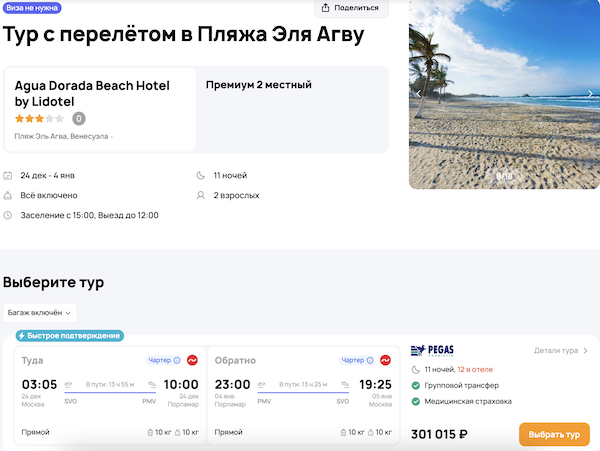Click the Pegas tour operator logo
Screen dimensions: 600x451
point(432,351)
